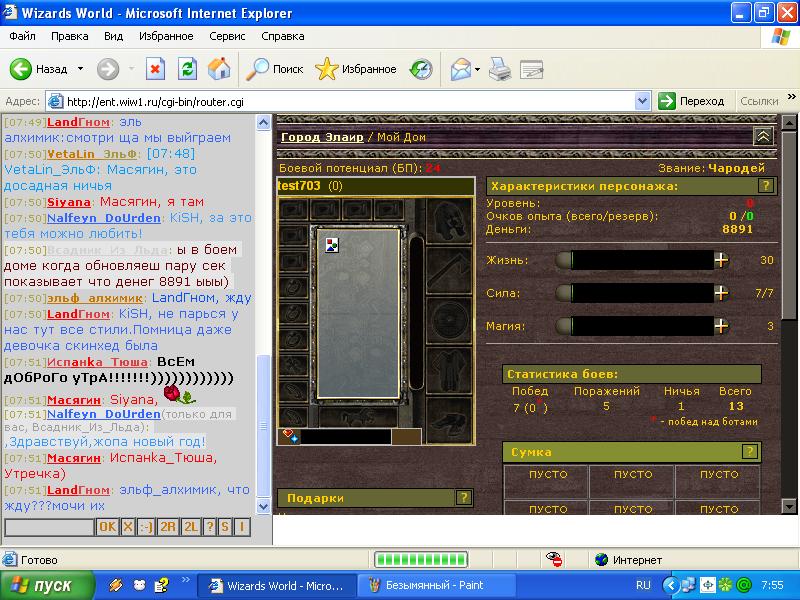Increase Сила with its plus button
This screenshot has width=800, height=600.
tap(721, 293)
